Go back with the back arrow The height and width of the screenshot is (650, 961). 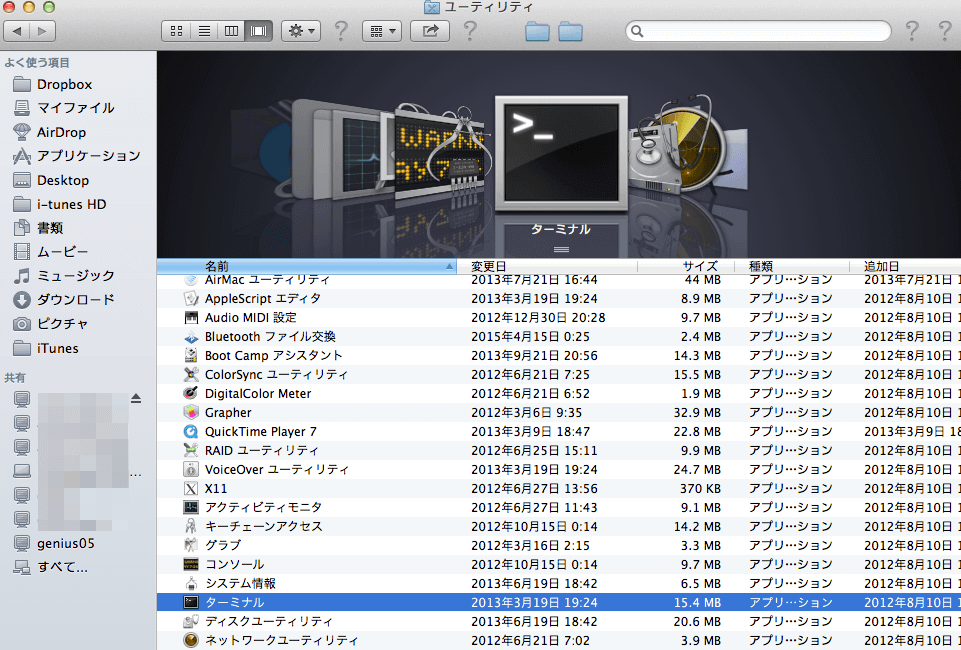(x=17, y=31)
